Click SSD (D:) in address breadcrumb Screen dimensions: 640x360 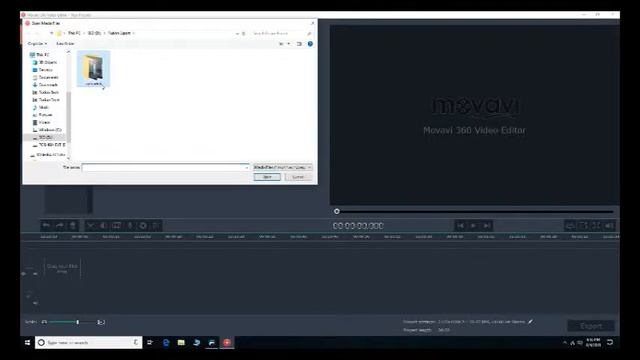[94, 33]
